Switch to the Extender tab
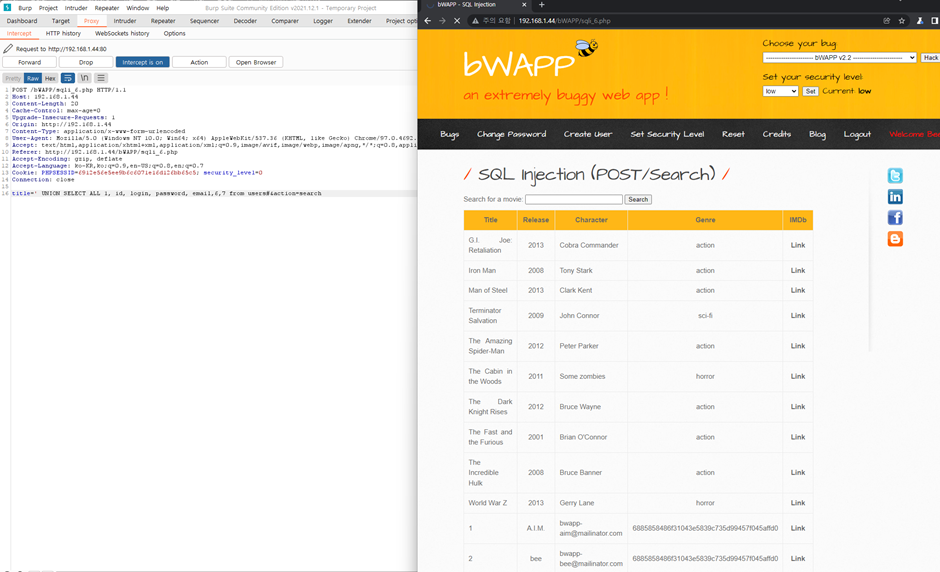940x572 pixels. pos(359,21)
